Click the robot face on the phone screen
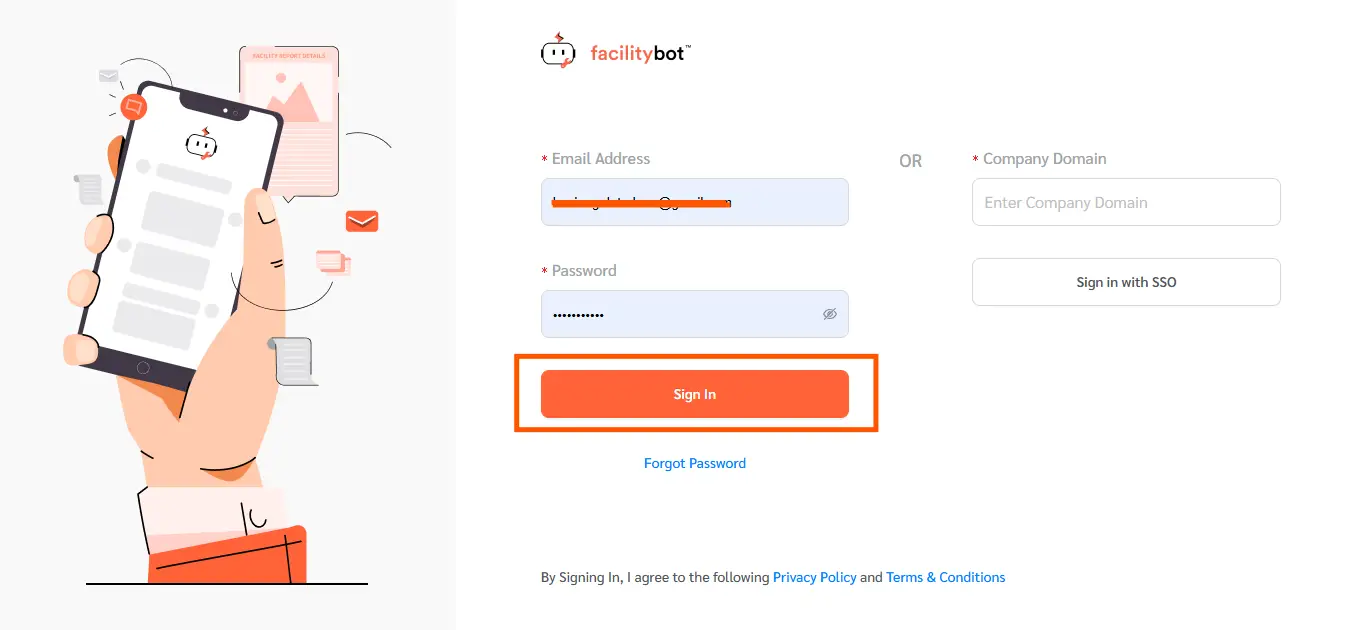The image size is (1365, 630). pos(201,145)
